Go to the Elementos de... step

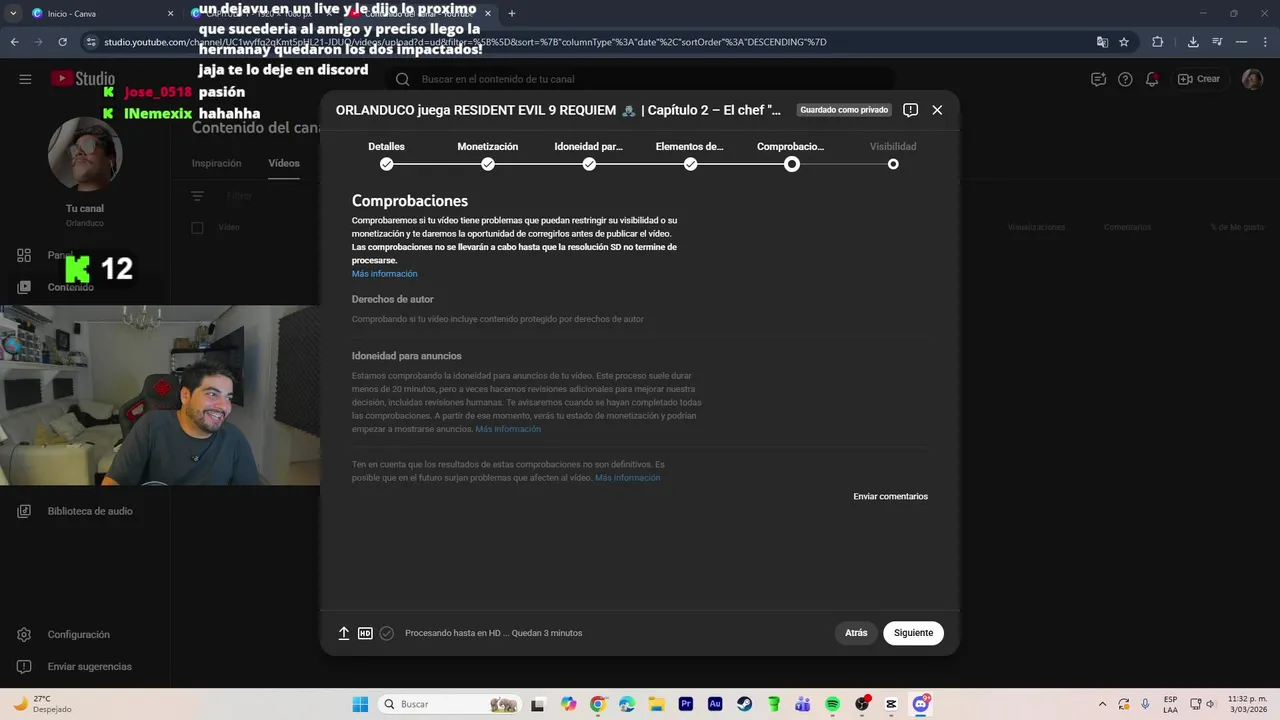point(690,155)
